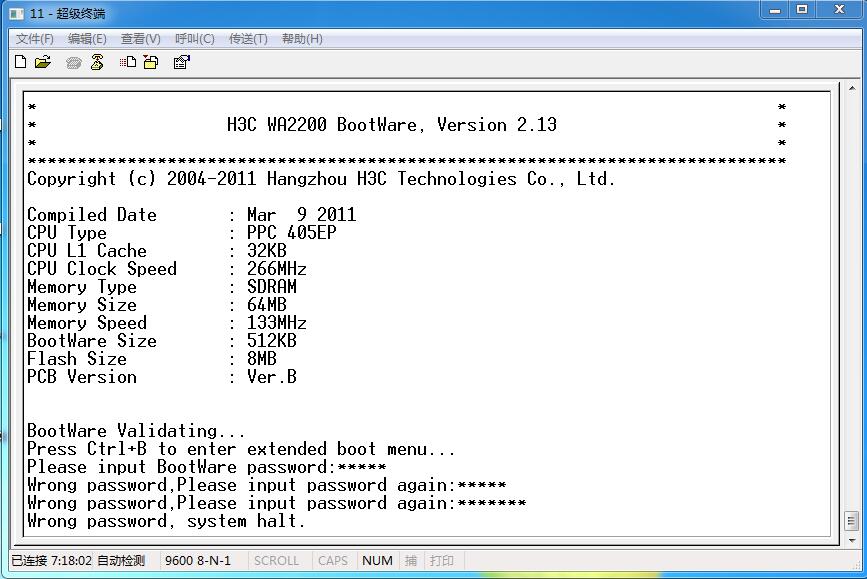The width and height of the screenshot is (867, 579).
Task: Click the vertical scrollbar thumb
Action: click(x=852, y=521)
